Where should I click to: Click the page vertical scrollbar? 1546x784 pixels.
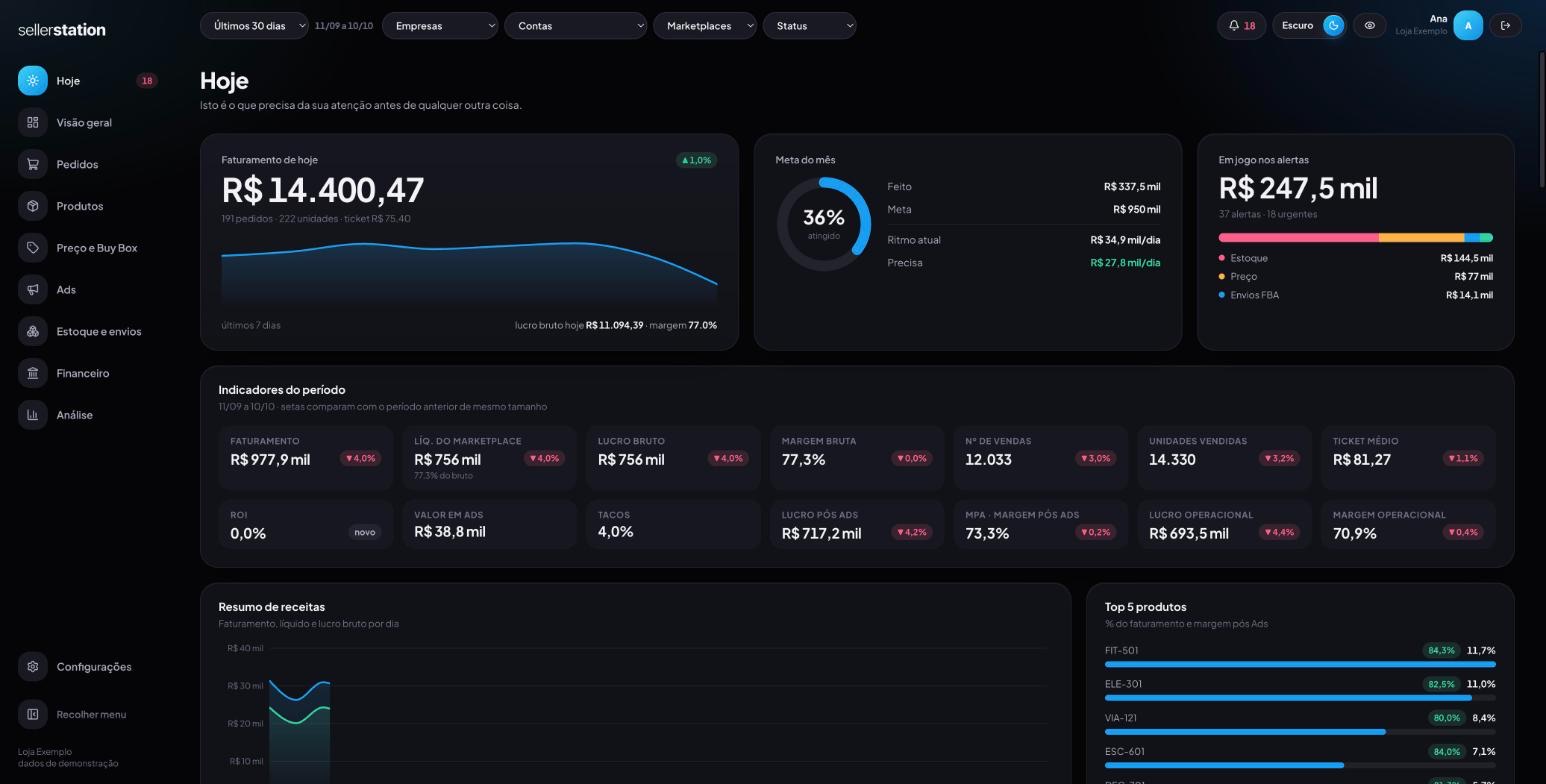(x=1541, y=118)
